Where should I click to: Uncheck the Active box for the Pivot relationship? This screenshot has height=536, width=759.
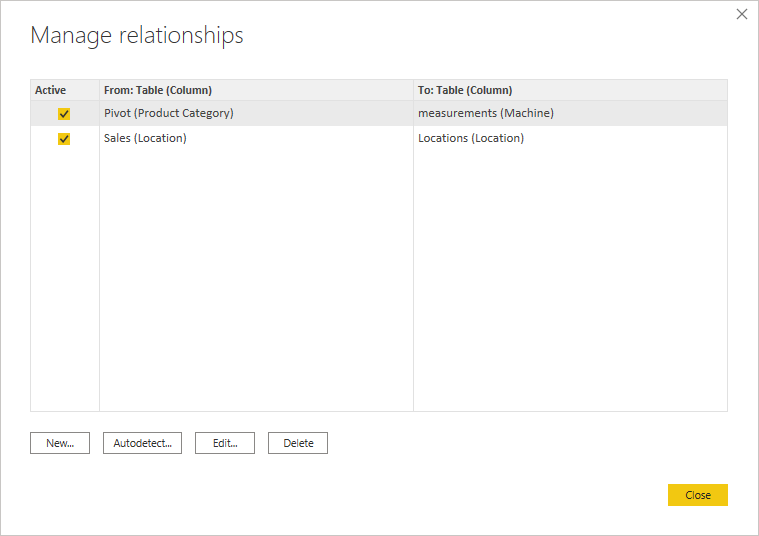coord(64,114)
